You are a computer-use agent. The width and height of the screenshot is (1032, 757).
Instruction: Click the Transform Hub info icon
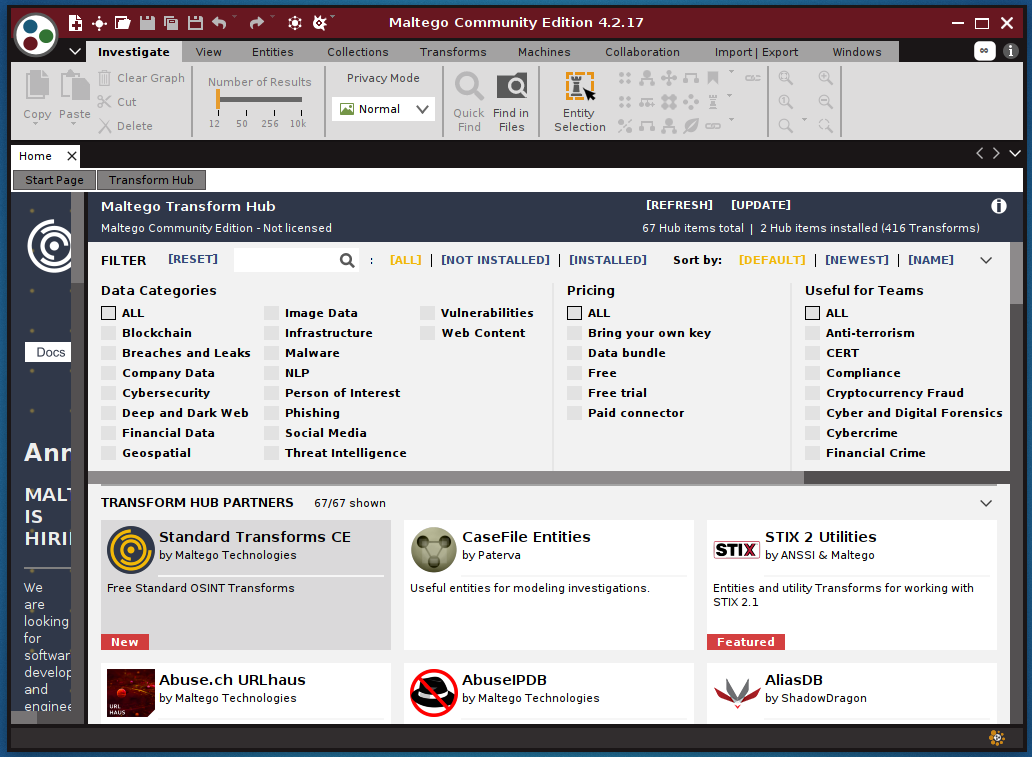pos(998,206)
